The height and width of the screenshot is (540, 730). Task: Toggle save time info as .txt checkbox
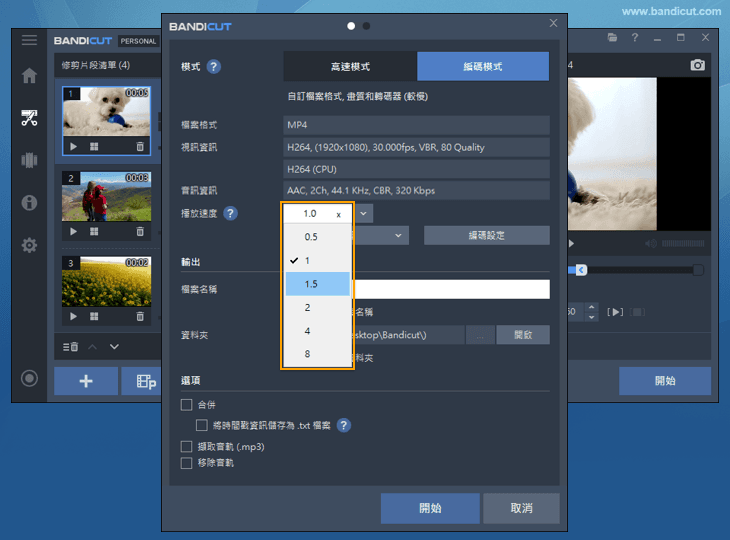(202, 425)
